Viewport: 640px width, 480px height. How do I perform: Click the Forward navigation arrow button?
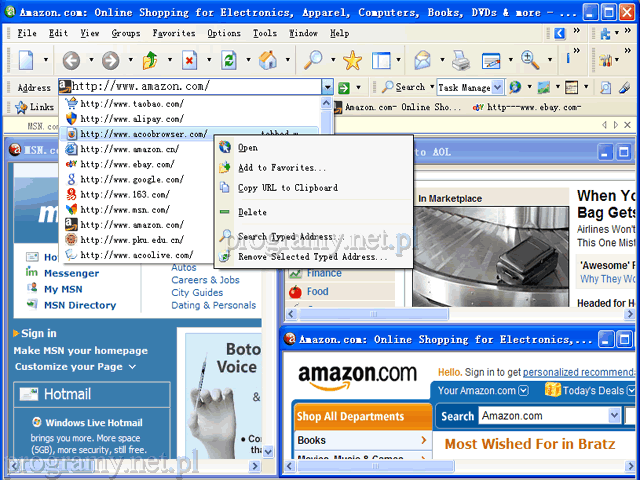tap(109, 60)
